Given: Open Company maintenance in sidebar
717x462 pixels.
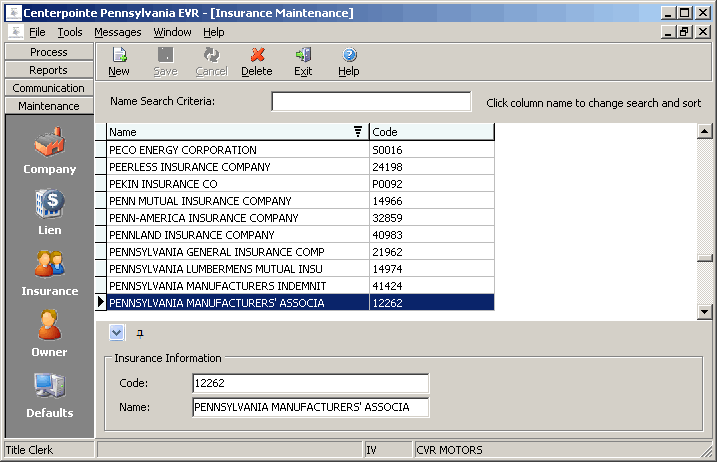Looking at the screenshot, I should point(49,151).
